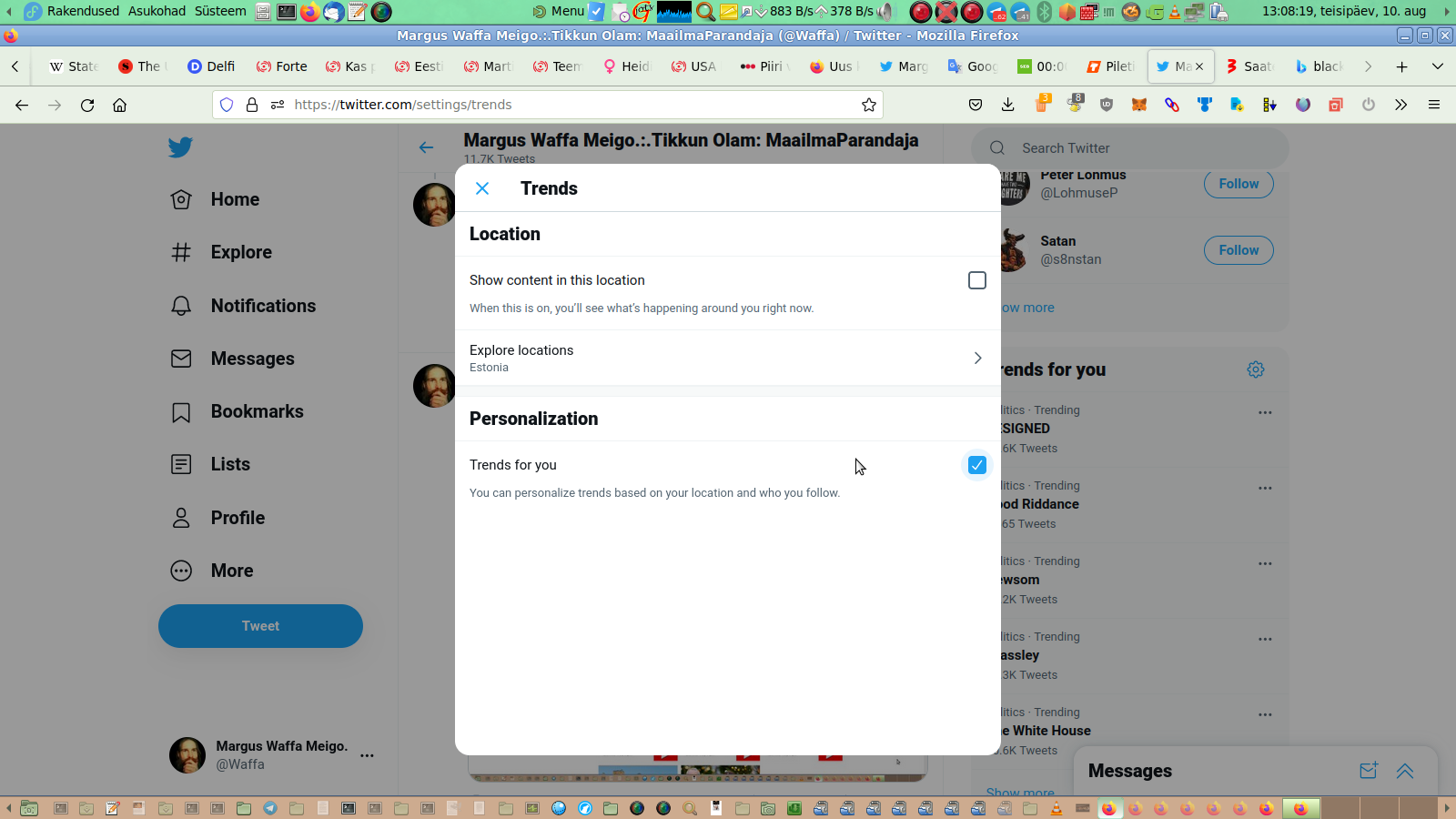Enable Show content in this location checkbox
The height and width of the screenshot is (819, 1456).
(x=977, y=280)
